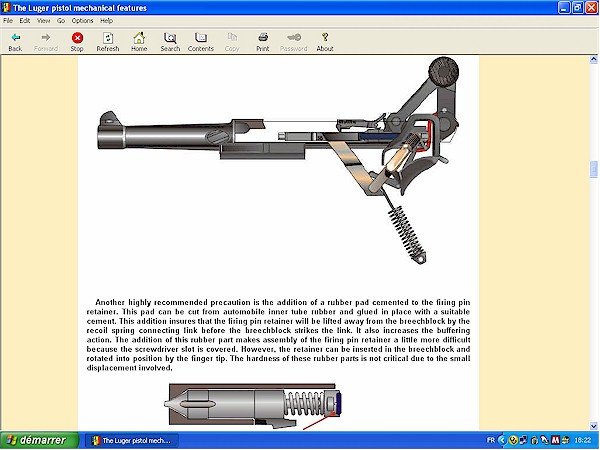
Task: Click the FR language indicator in tray
Action: pyautogui.click(x=491, y=440)
